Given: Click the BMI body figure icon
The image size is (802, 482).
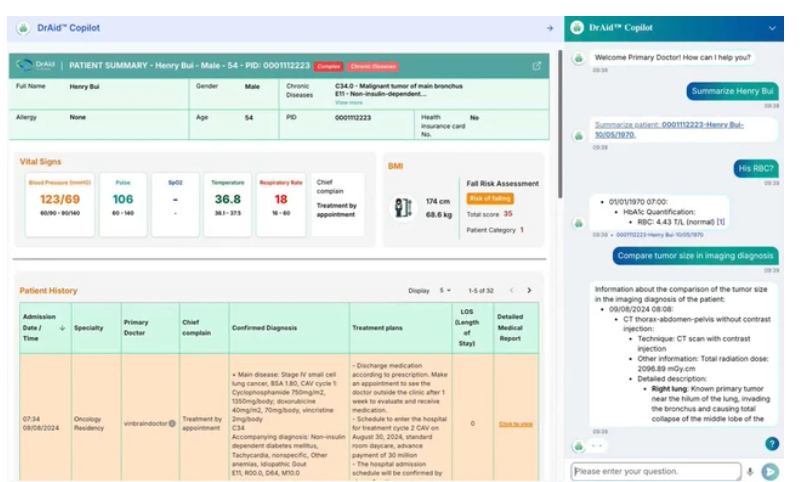Looking at the screenshot, I should click(403, 208).
